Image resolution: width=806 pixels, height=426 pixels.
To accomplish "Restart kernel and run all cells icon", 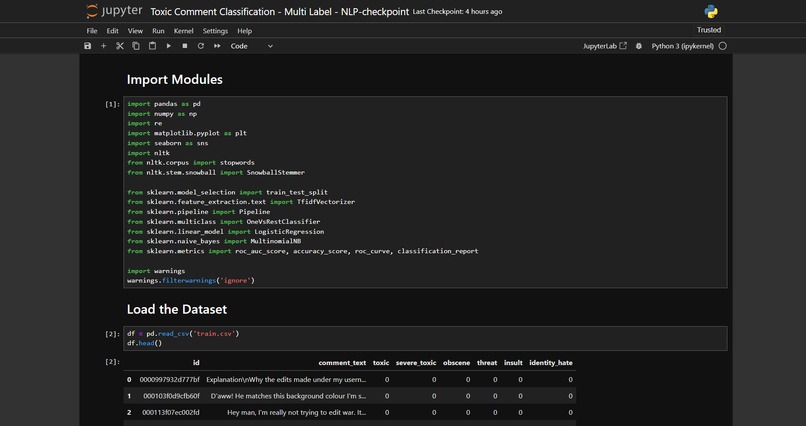I will click(217, 46).
